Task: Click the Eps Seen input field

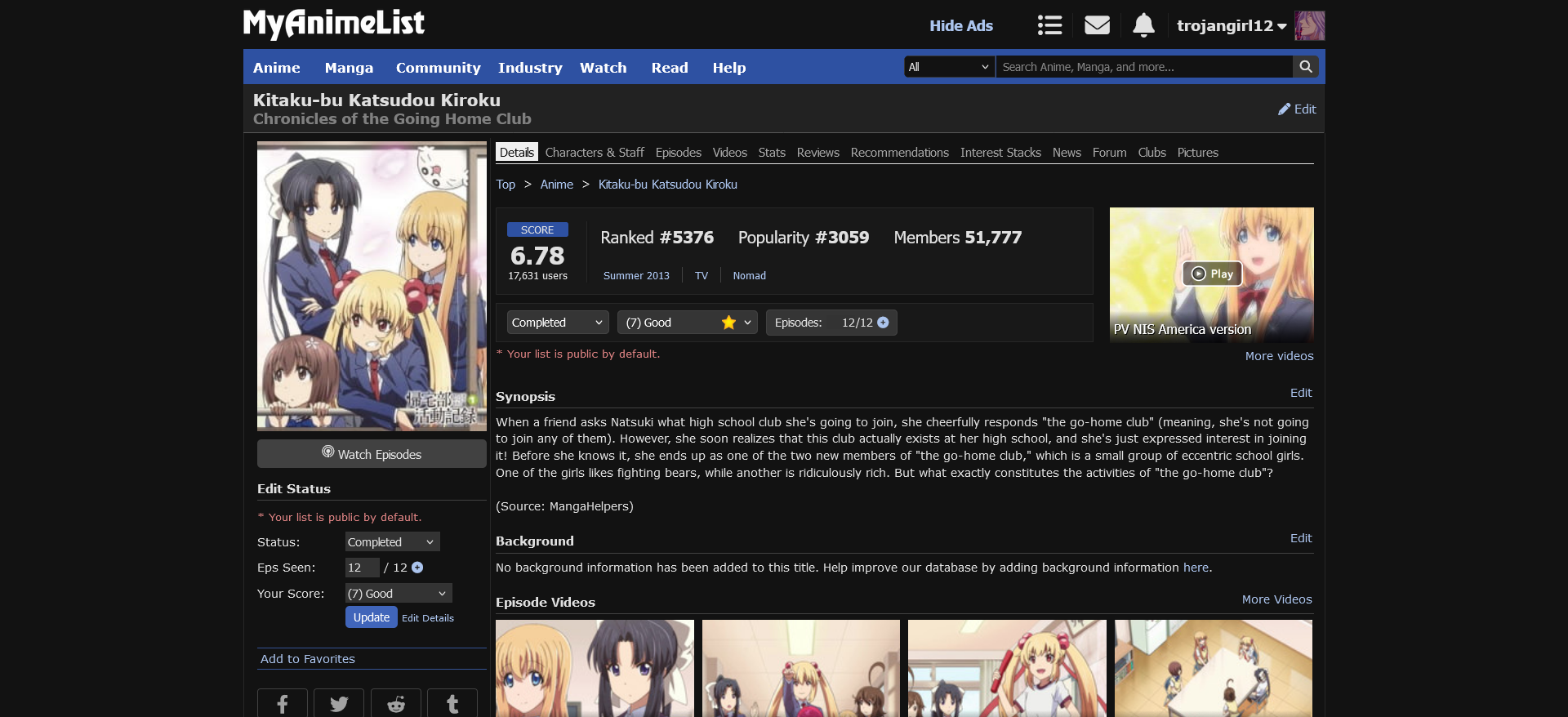Action: tap(361, 568)
